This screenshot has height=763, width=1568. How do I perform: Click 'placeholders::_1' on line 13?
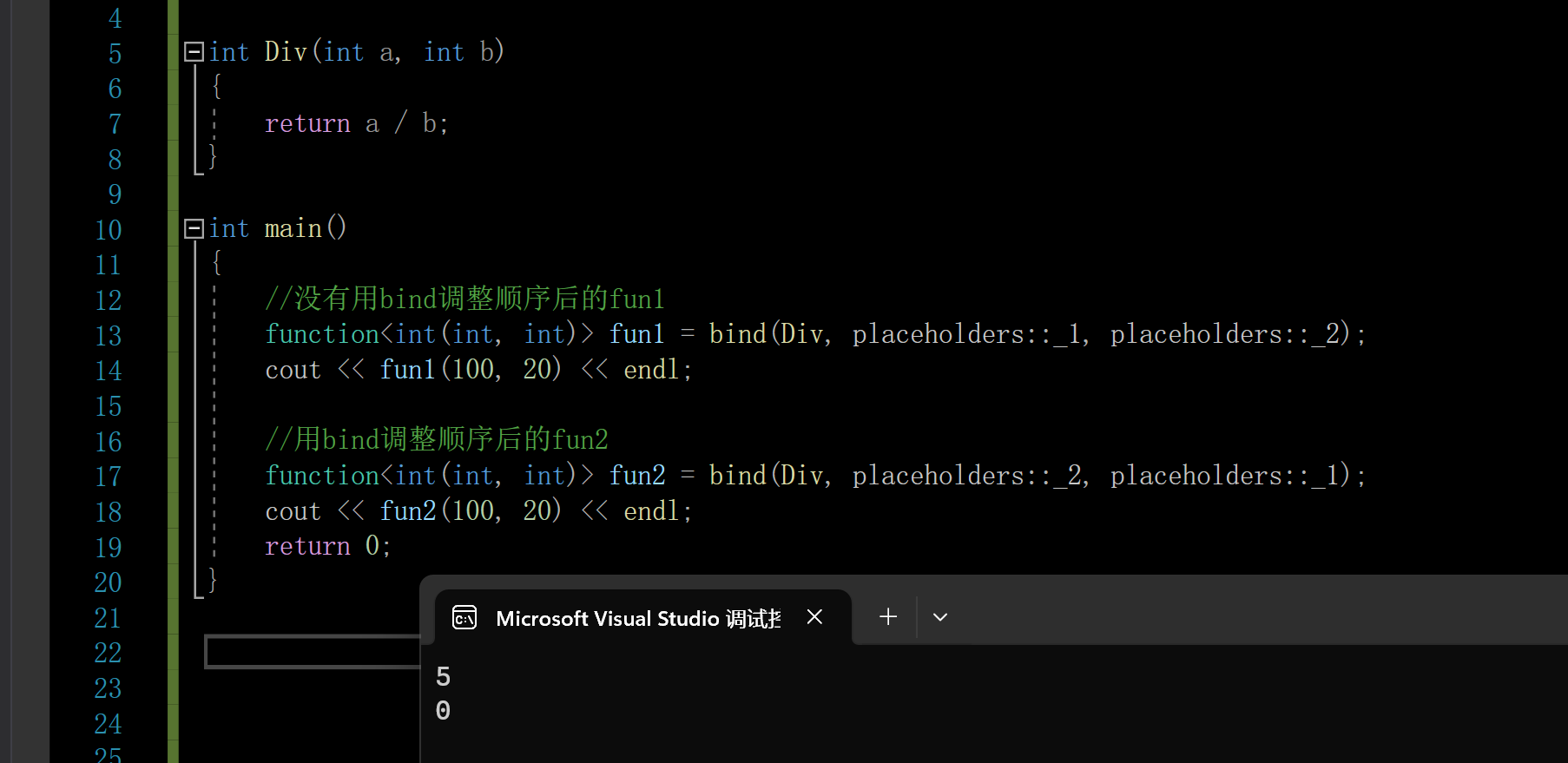966,334
